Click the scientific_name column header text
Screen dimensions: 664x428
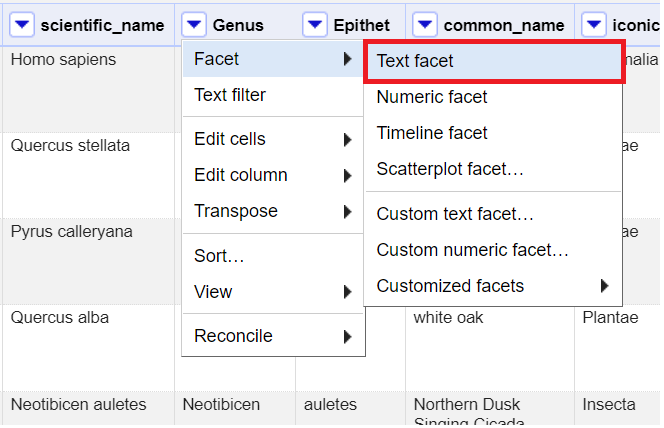(x=102, y=25)
